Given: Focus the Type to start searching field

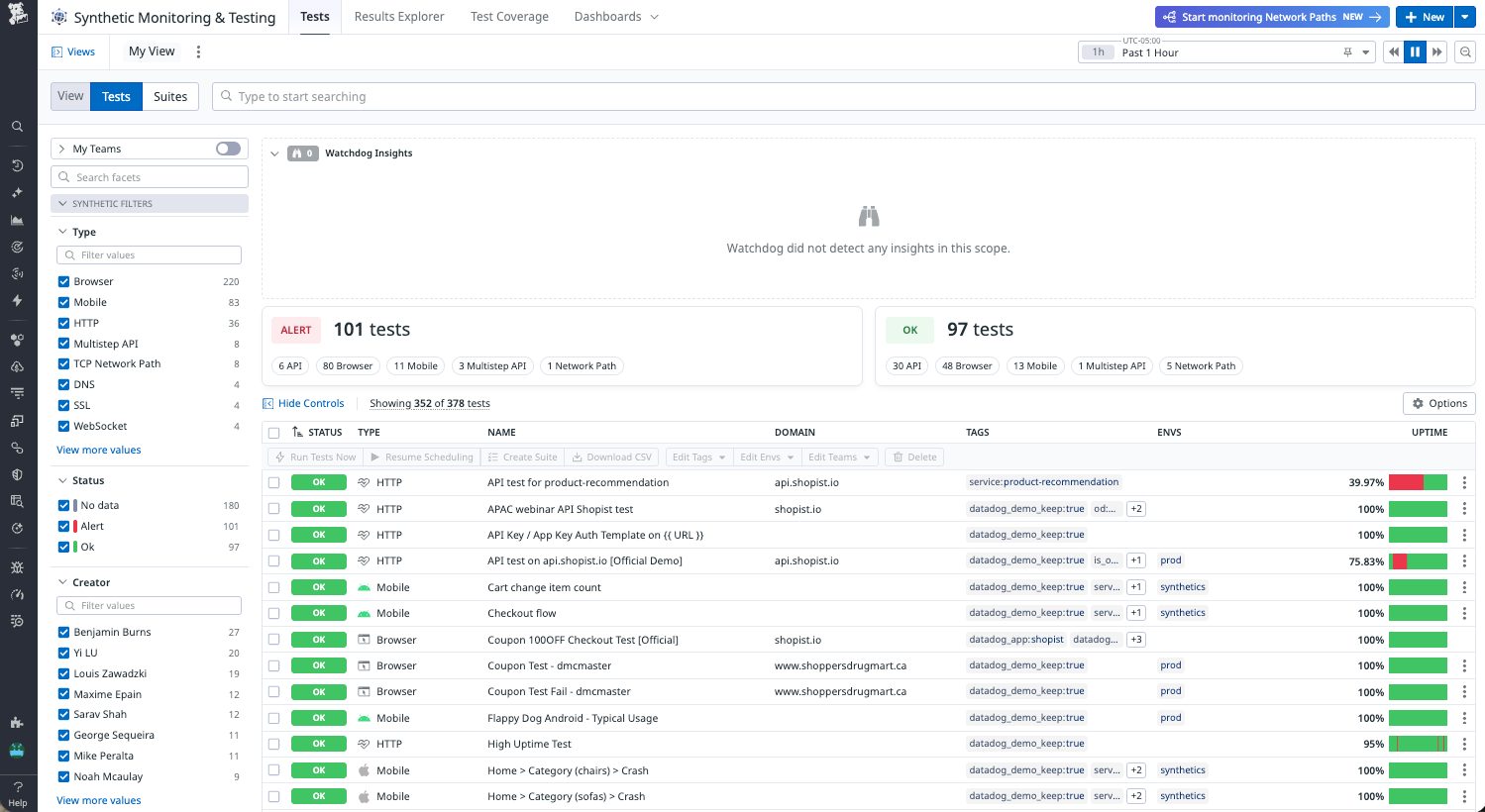Looking at the screenshot, I should tap(844, 96).
